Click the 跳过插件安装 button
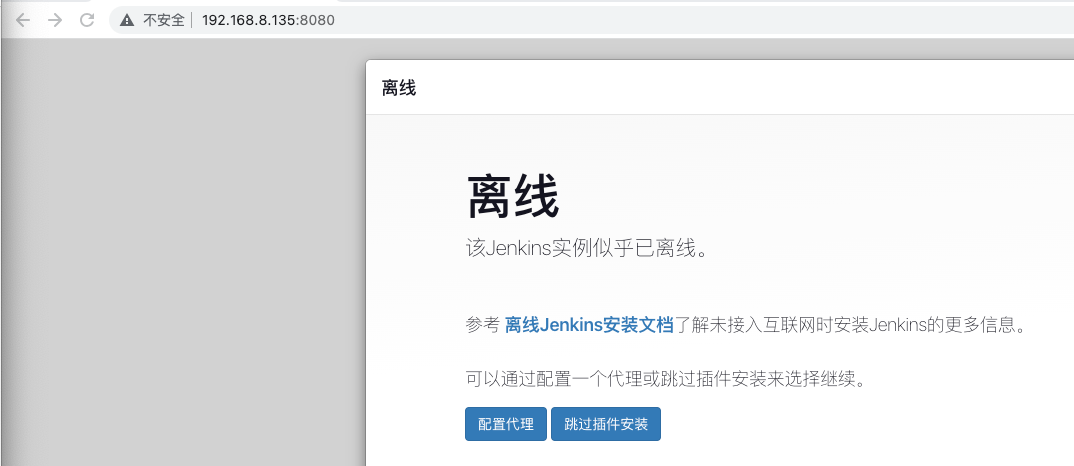 (x=605, y=424)
